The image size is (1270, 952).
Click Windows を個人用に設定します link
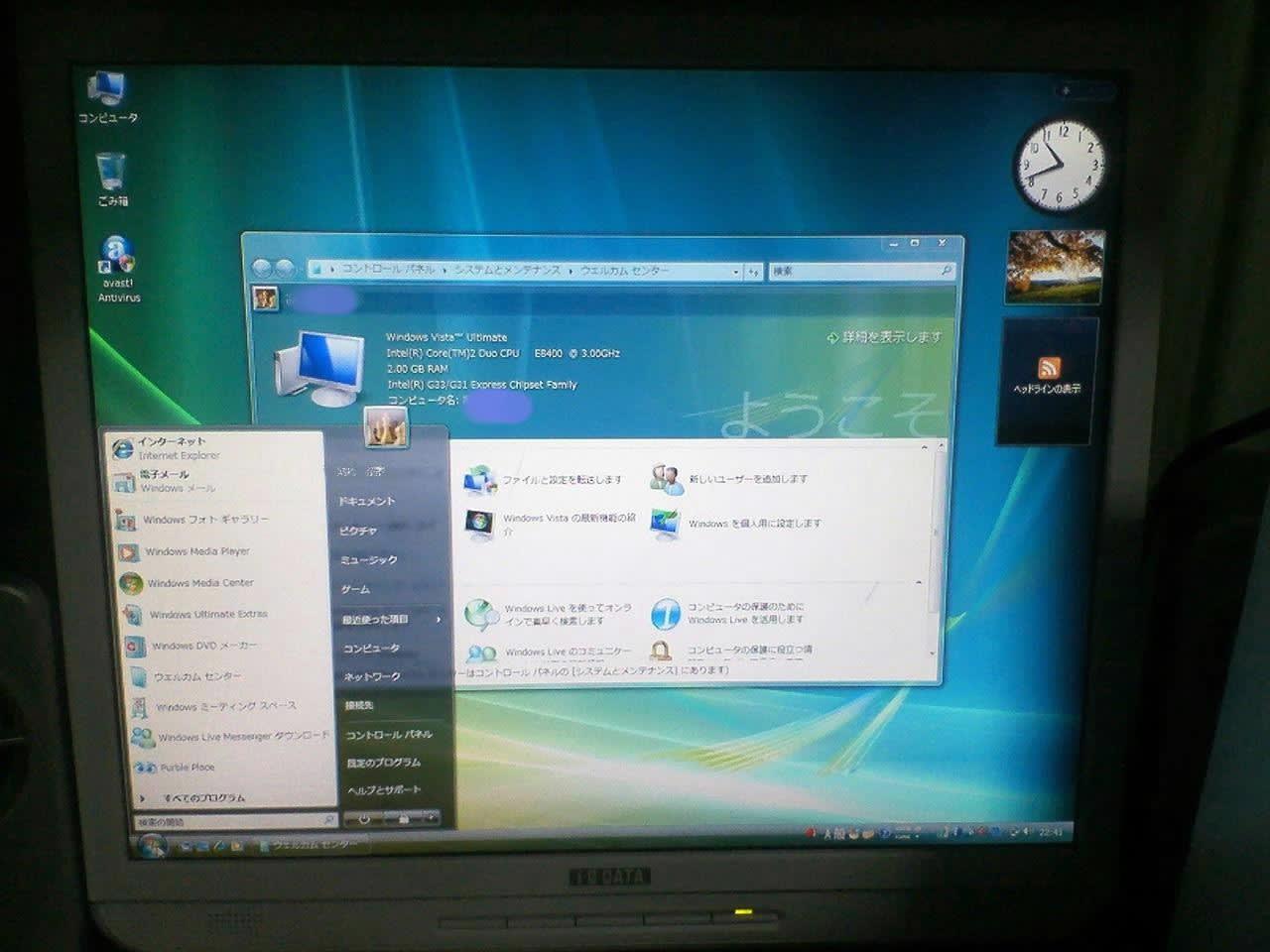[x=754, y=524]
